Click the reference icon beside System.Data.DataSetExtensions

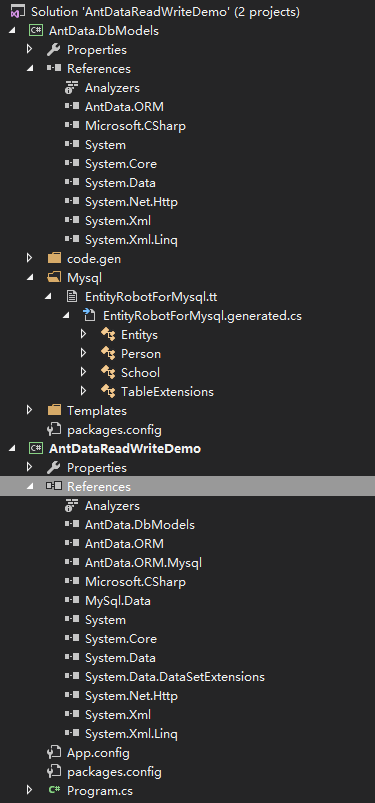[x=72, y=677]
